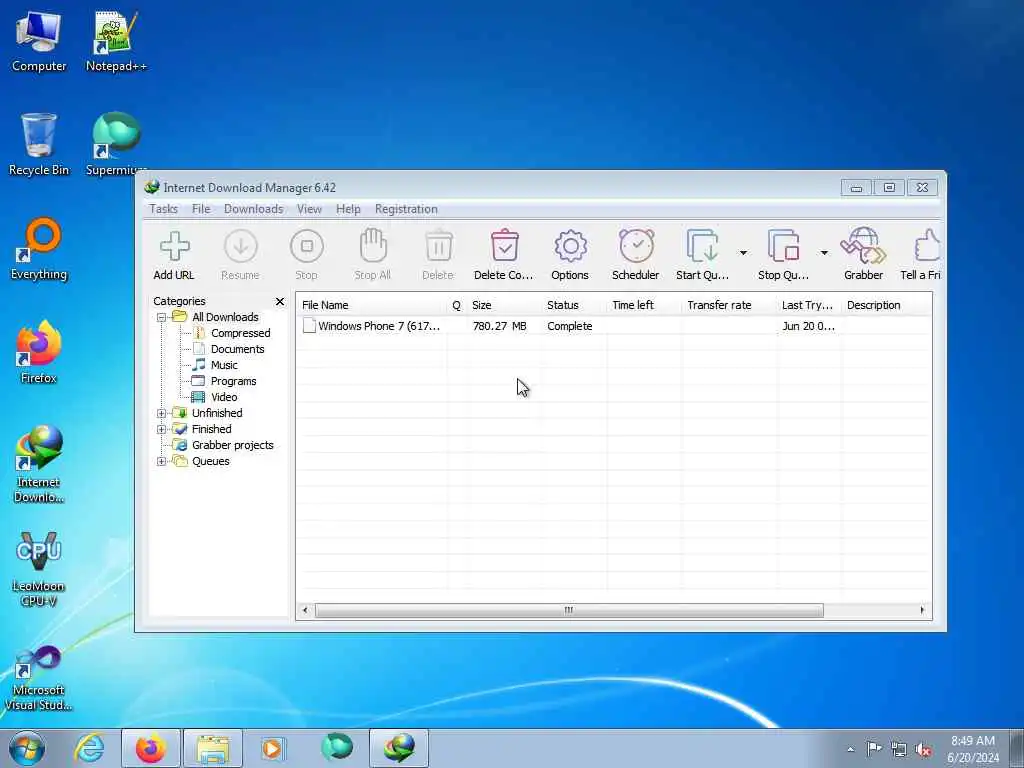
Task: Click the horizontal scrollbar thumb
Action: [x=569, y=611]
